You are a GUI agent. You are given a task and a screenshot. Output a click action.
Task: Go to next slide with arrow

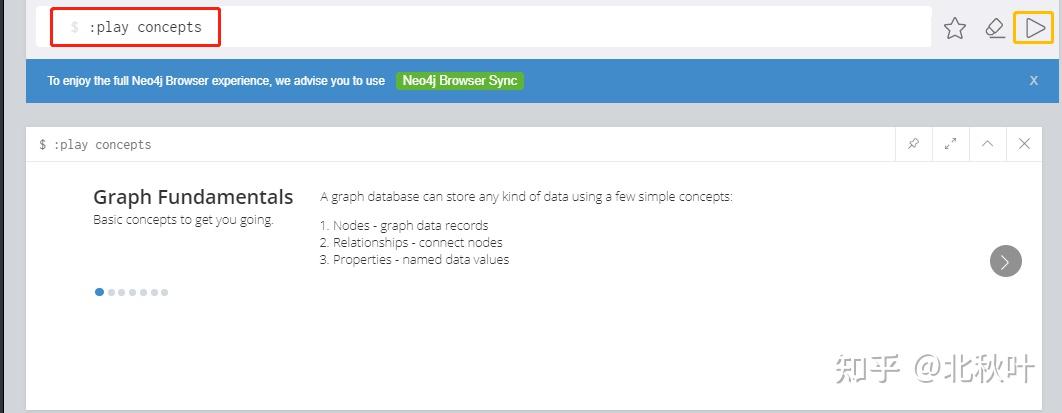1005,261
